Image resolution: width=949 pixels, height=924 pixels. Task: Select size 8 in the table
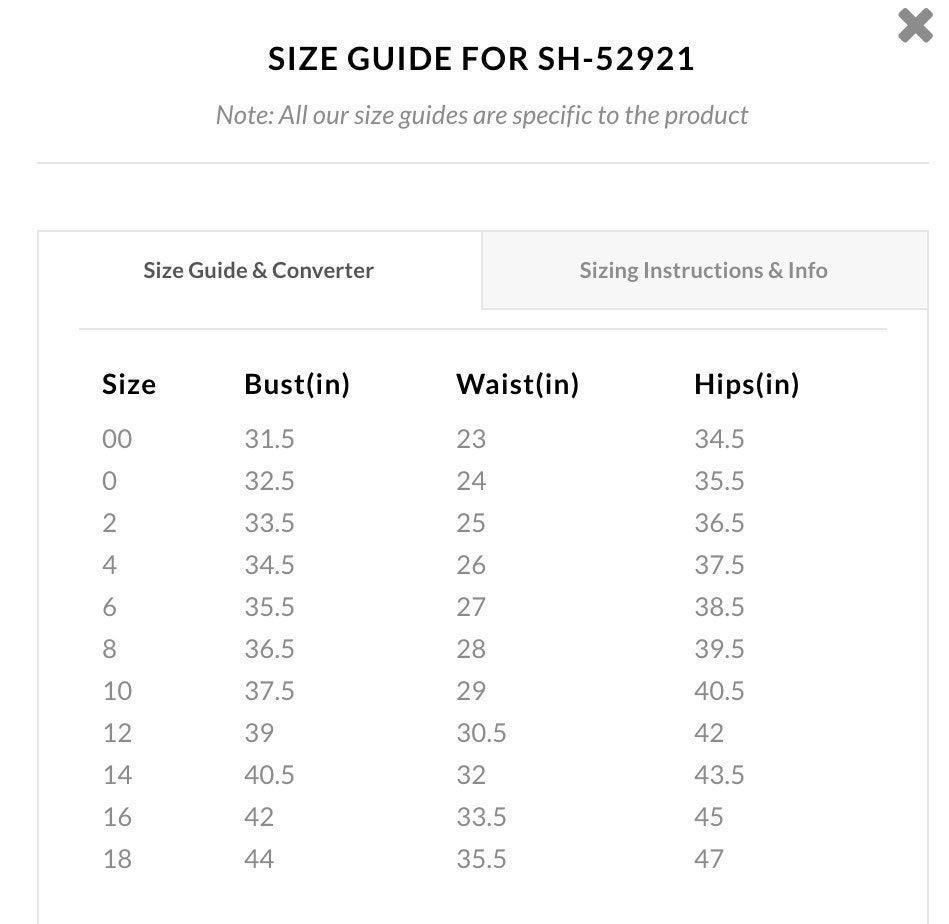(x=110, y=649)
